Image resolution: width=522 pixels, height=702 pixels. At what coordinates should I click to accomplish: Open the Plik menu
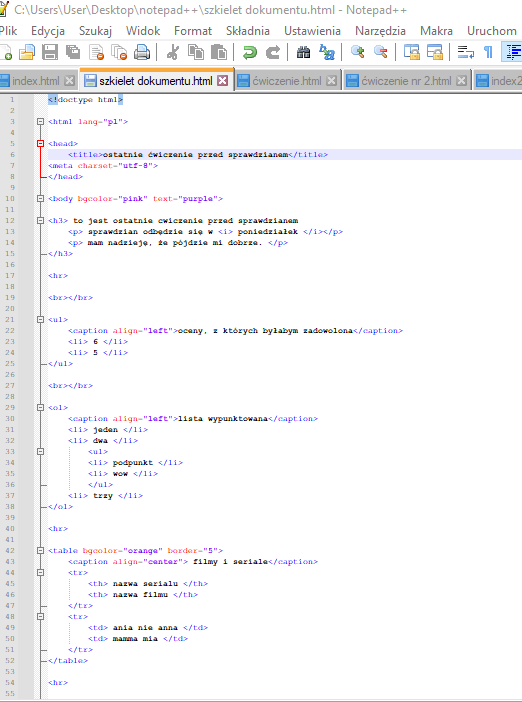click(x=9, y=31)
